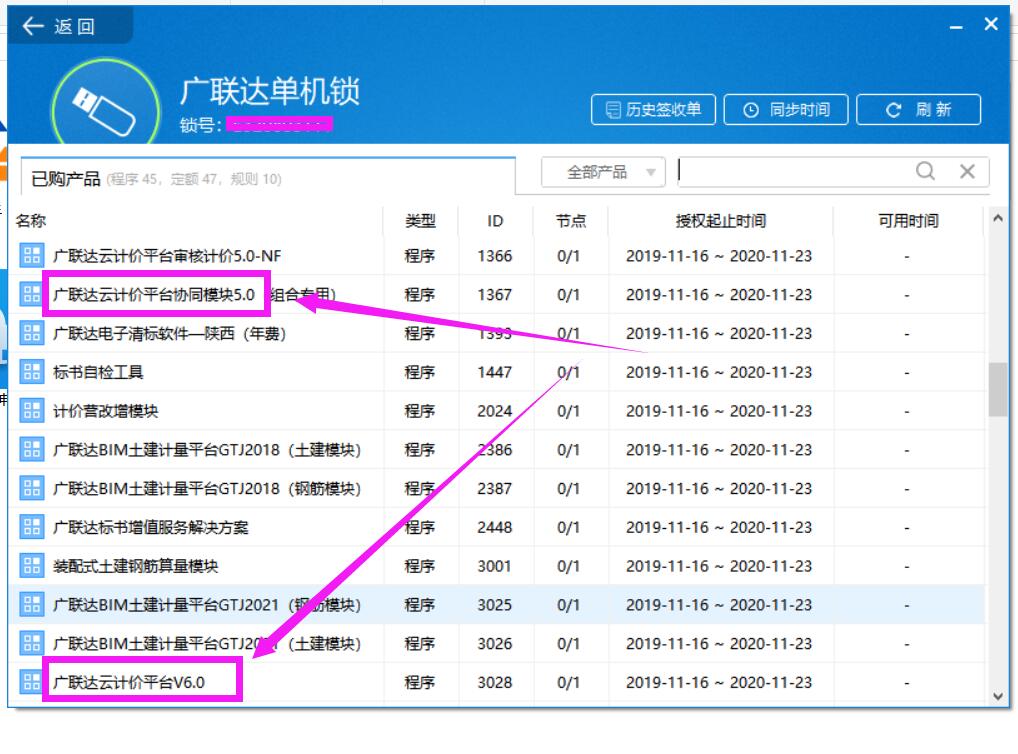Click the icon for 广联达电子清标软件—陕西 row
This screenshot has width=1018, height=754.
pos(31,333)
